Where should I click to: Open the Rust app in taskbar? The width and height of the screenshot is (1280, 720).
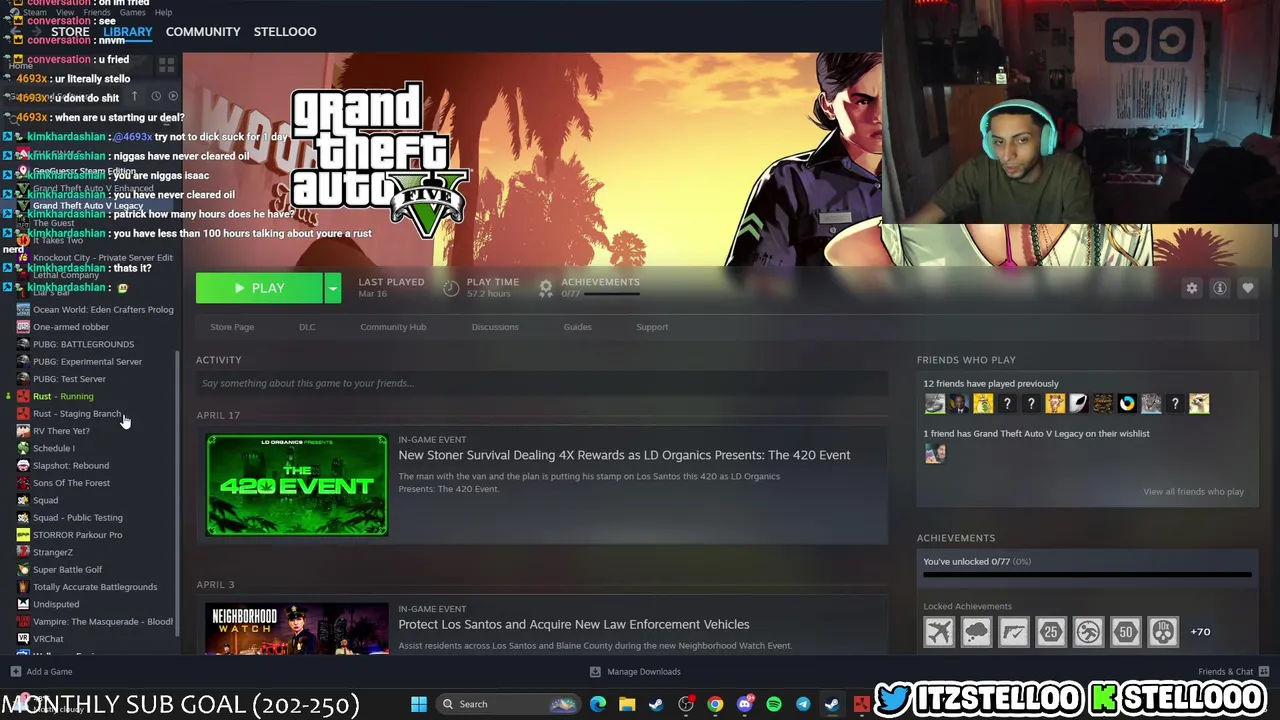(x=862, y=704)
